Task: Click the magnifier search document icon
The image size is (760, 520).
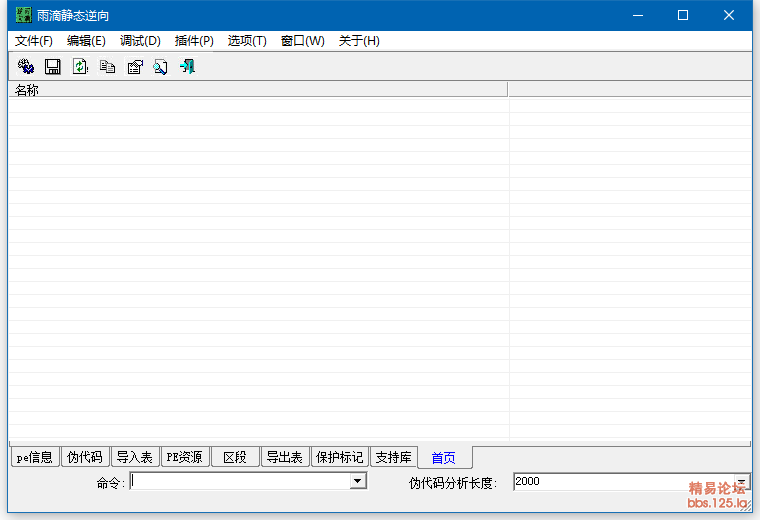Action: (160, 66)
